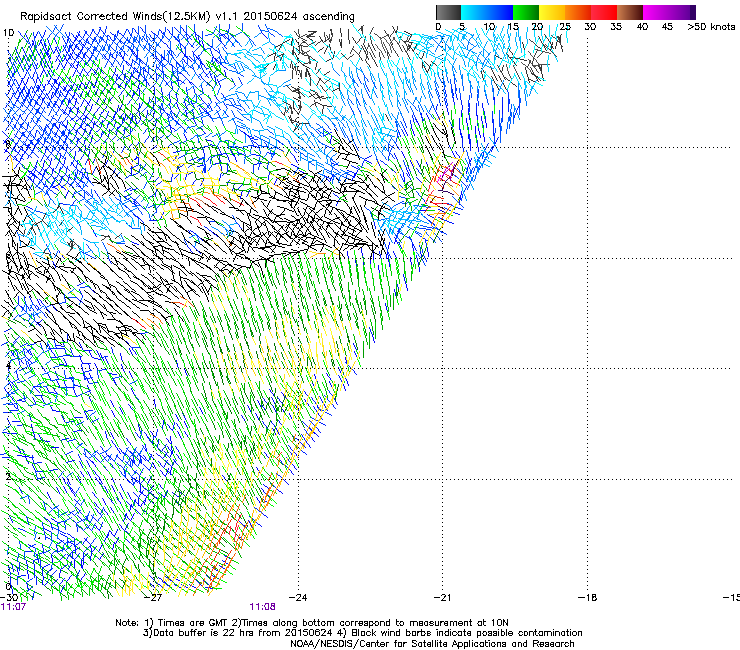The width and height of the screenshot is (740, 650).
Task: Click the 'Data buffer is 22 hrs' note
Action: tap(238, 633)
